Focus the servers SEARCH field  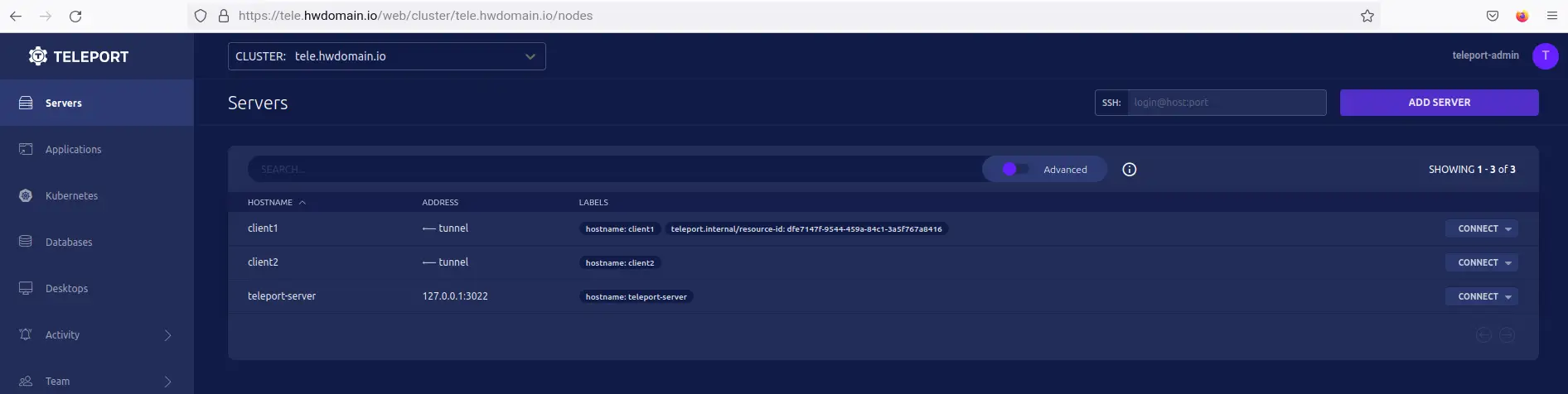[x=615, y=169]
